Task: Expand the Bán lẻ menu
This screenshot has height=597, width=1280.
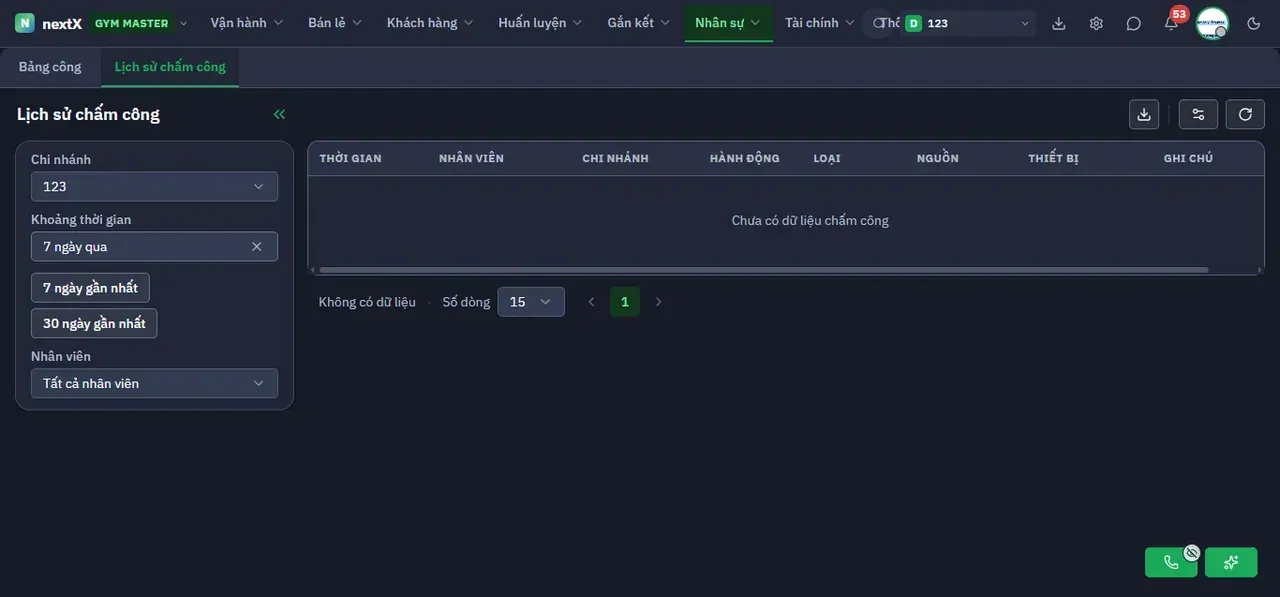Action: [335, 23]
